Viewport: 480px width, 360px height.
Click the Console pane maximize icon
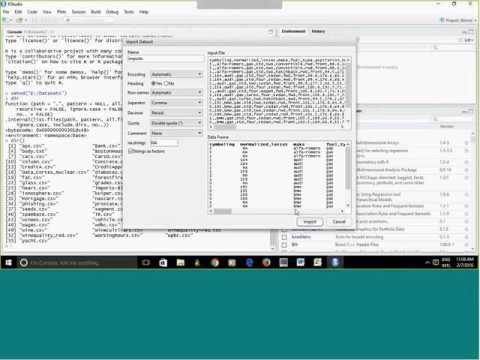pyautogui.click(x=270, y=32)
